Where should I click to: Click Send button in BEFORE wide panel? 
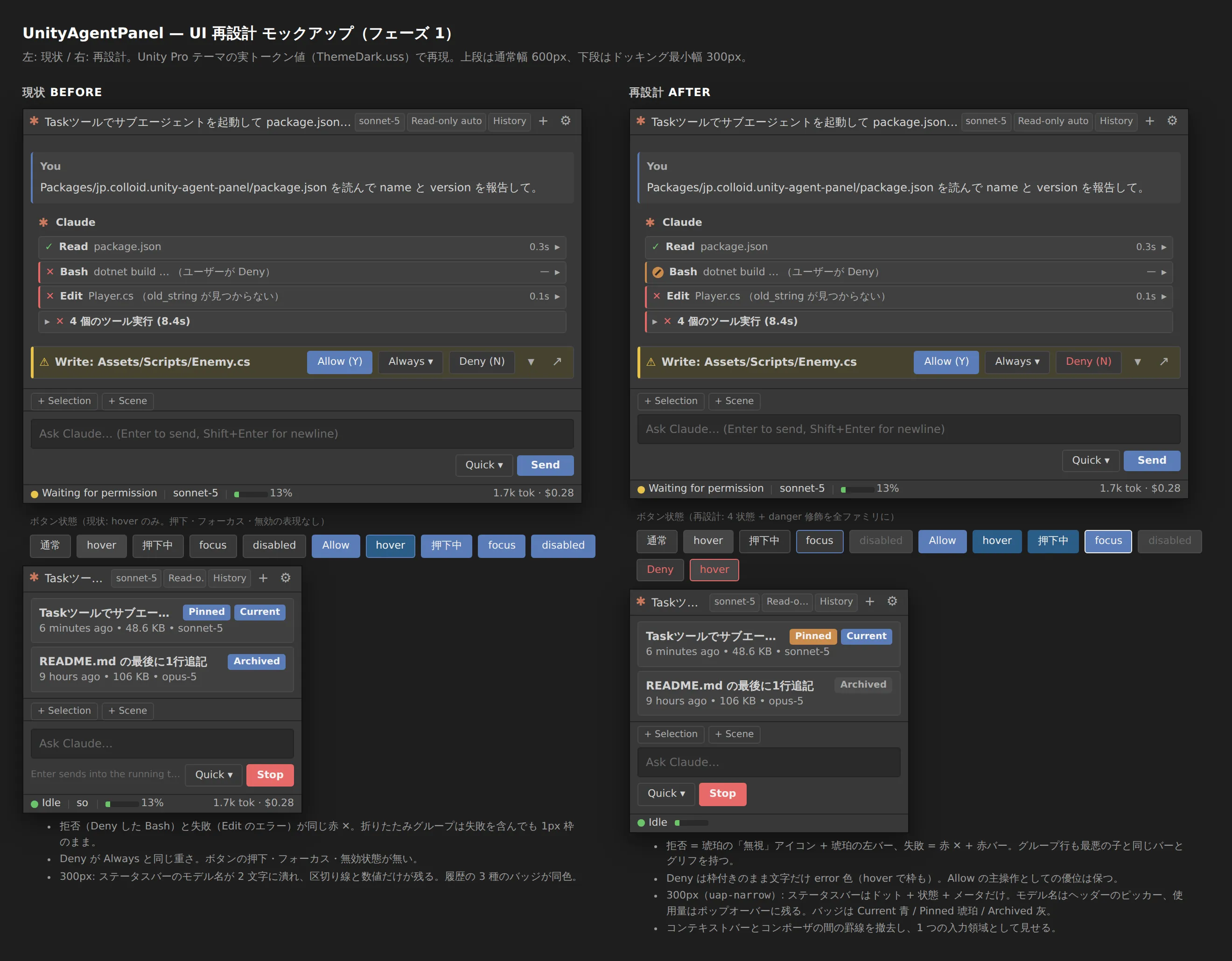point(546,465)
